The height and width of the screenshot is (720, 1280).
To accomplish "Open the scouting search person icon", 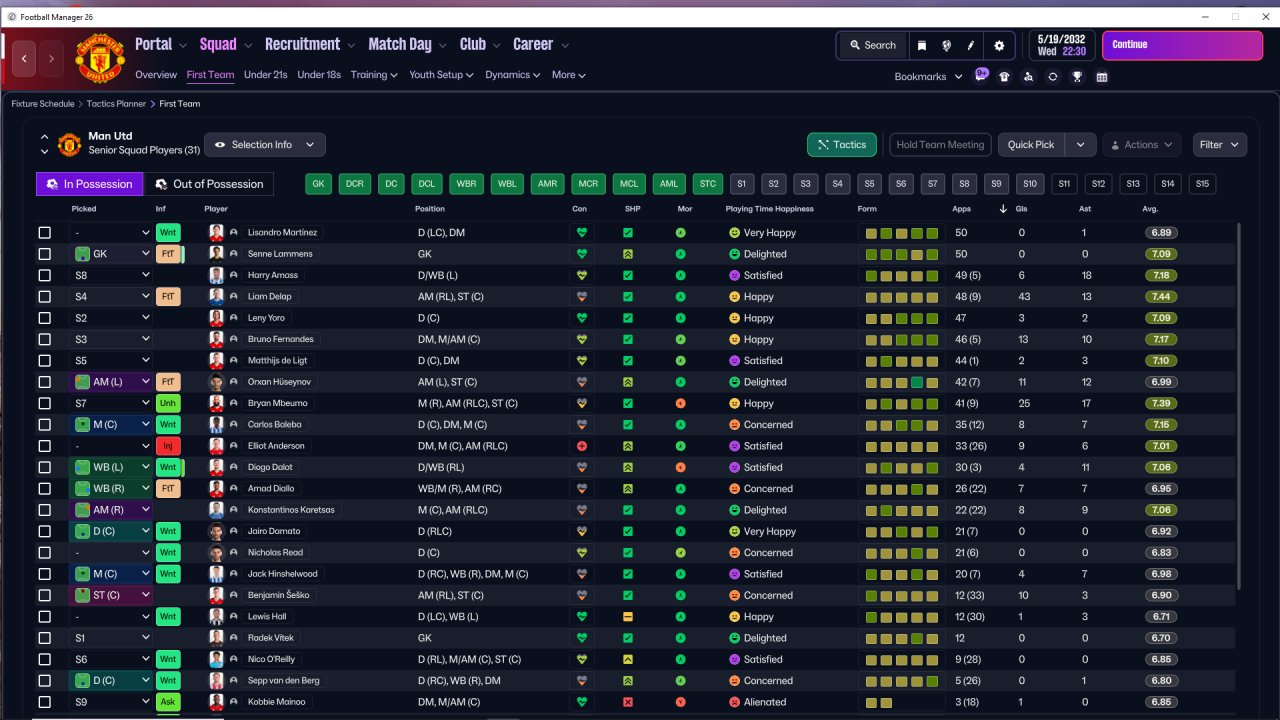I will click(1028, 76).
